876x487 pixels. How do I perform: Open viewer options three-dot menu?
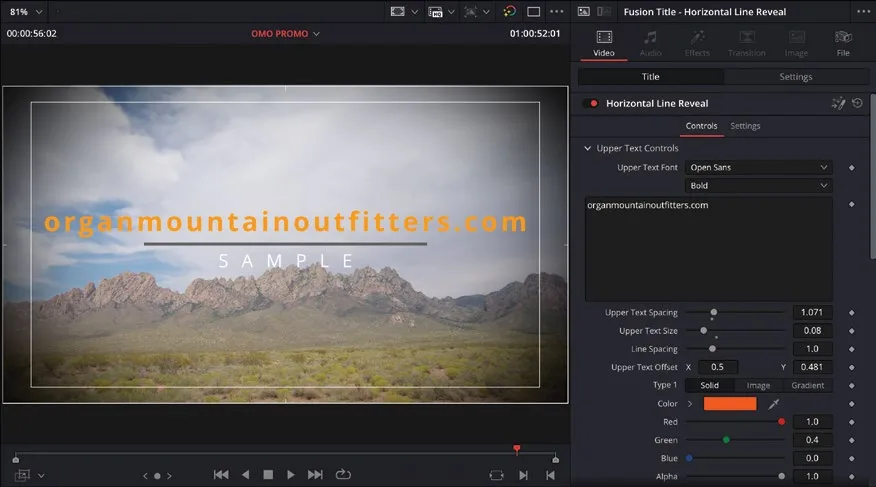pyautogui.click(x=556, y=12)
